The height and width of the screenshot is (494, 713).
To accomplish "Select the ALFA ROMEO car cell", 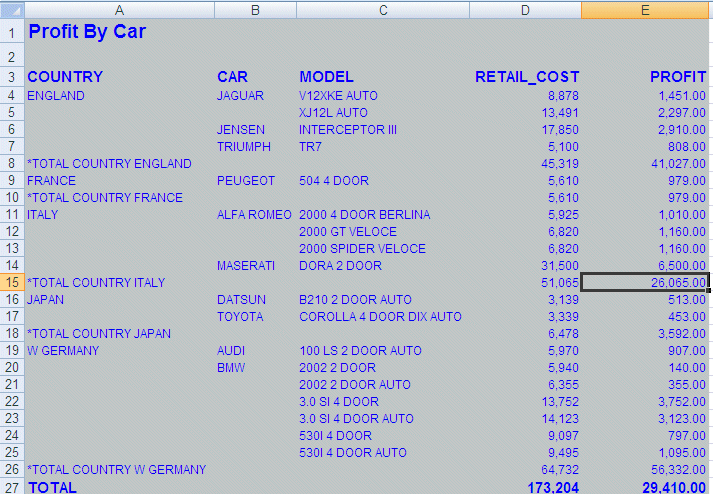I will pos(254,215).
